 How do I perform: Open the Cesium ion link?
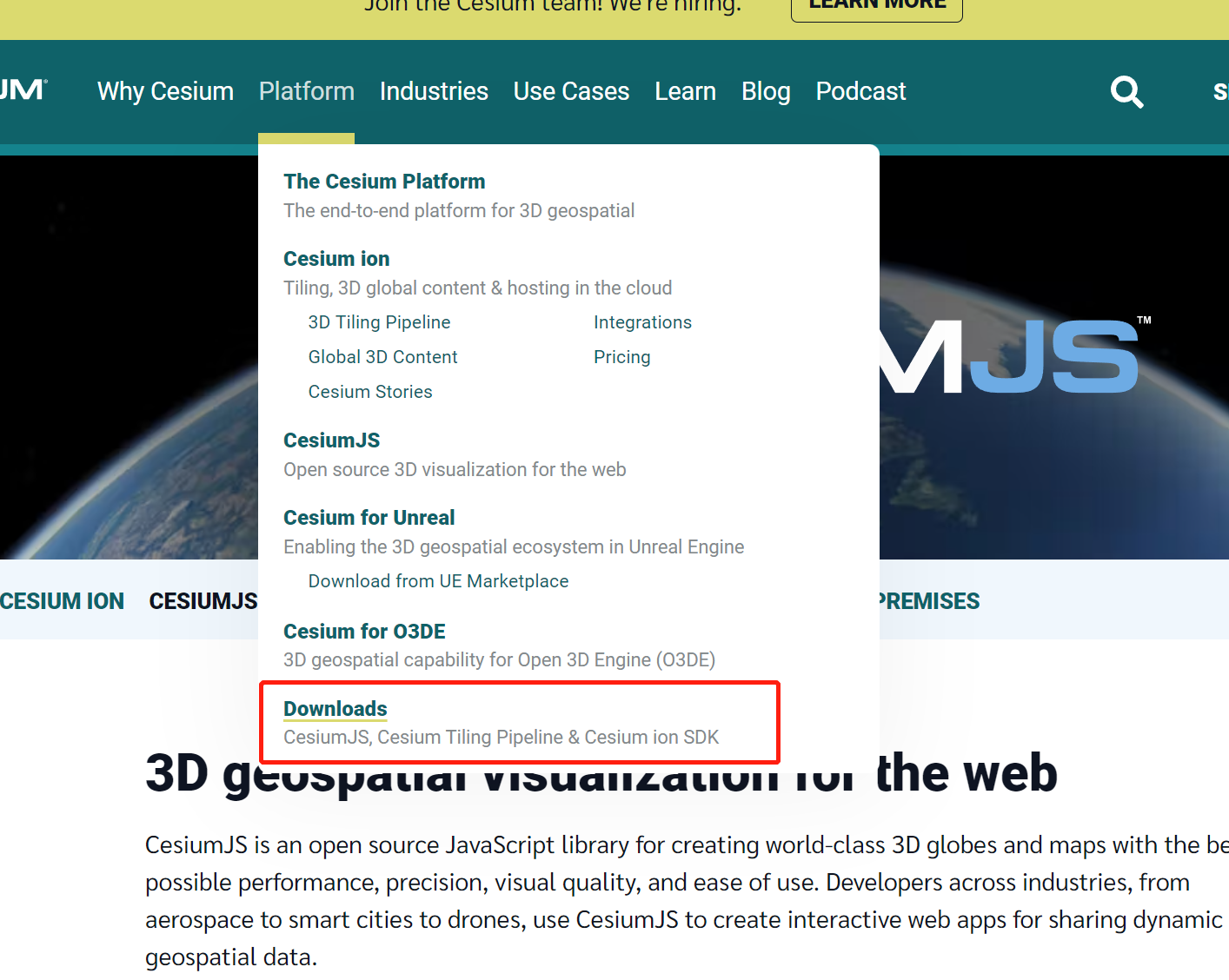(x=336, y=259)
